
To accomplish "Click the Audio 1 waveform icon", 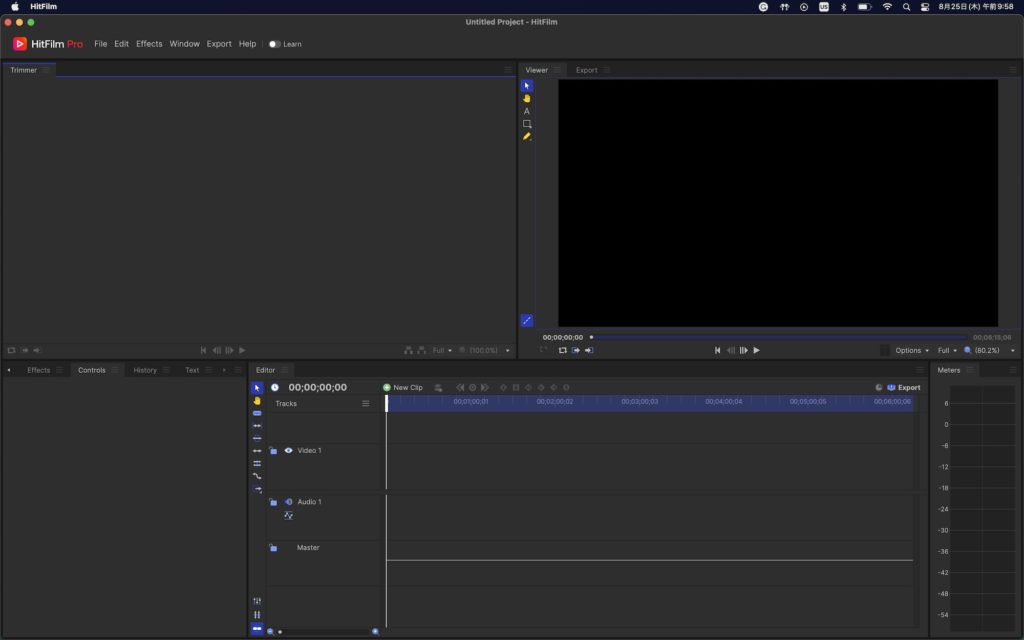I will click(288, 516).
